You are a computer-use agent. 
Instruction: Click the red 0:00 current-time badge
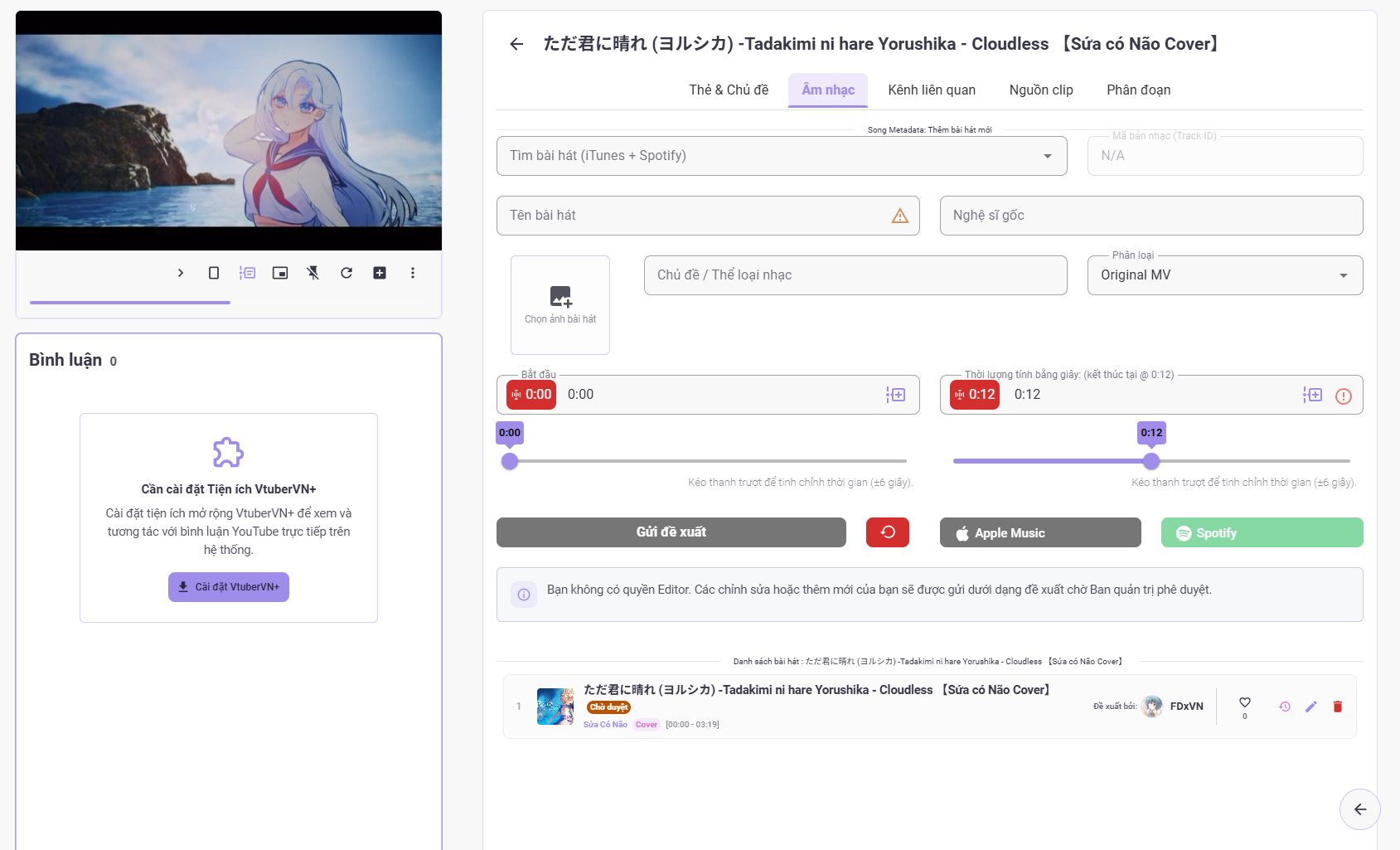531,395
